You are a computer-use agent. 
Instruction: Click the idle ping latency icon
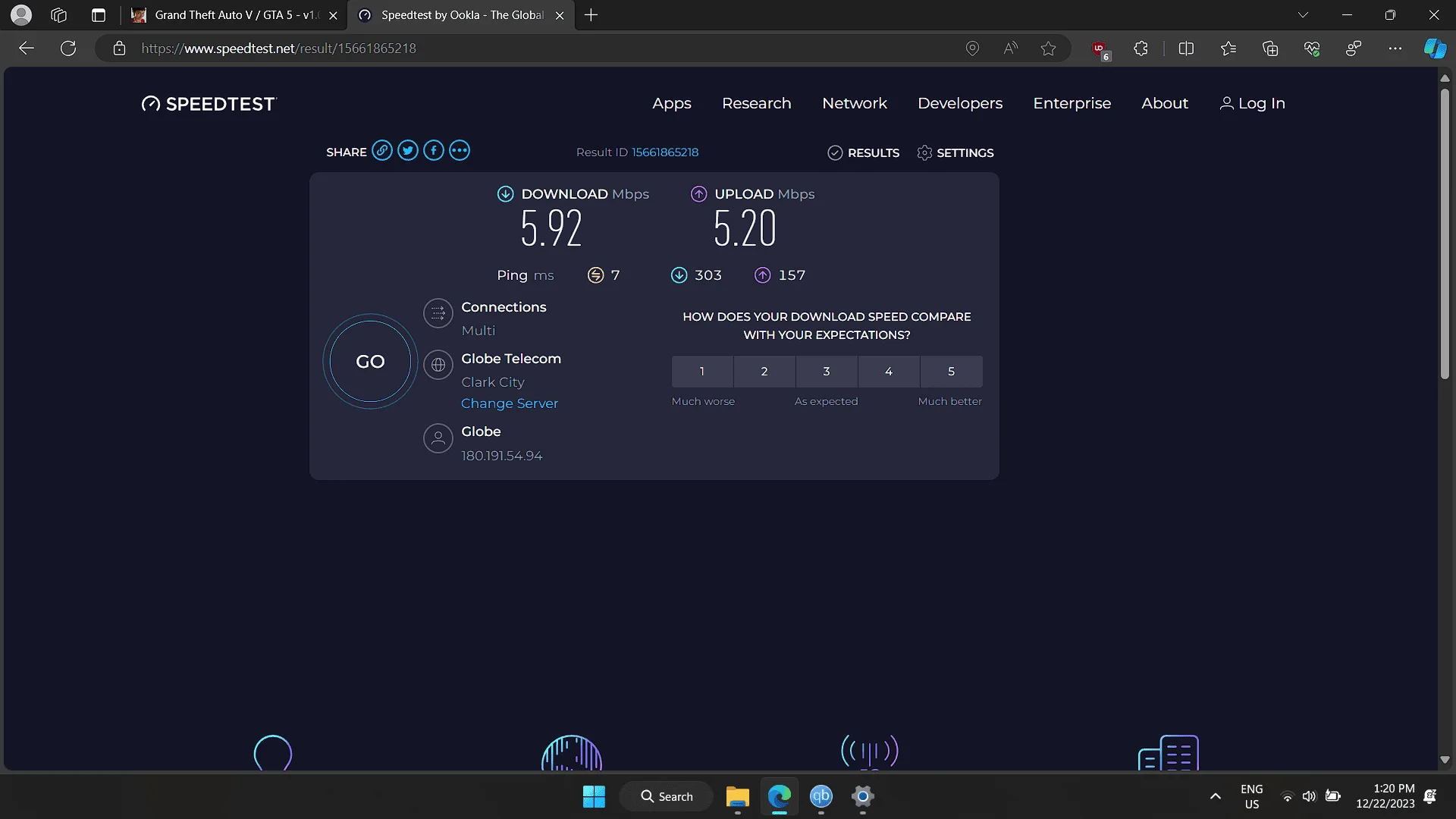tap(595, 275)
